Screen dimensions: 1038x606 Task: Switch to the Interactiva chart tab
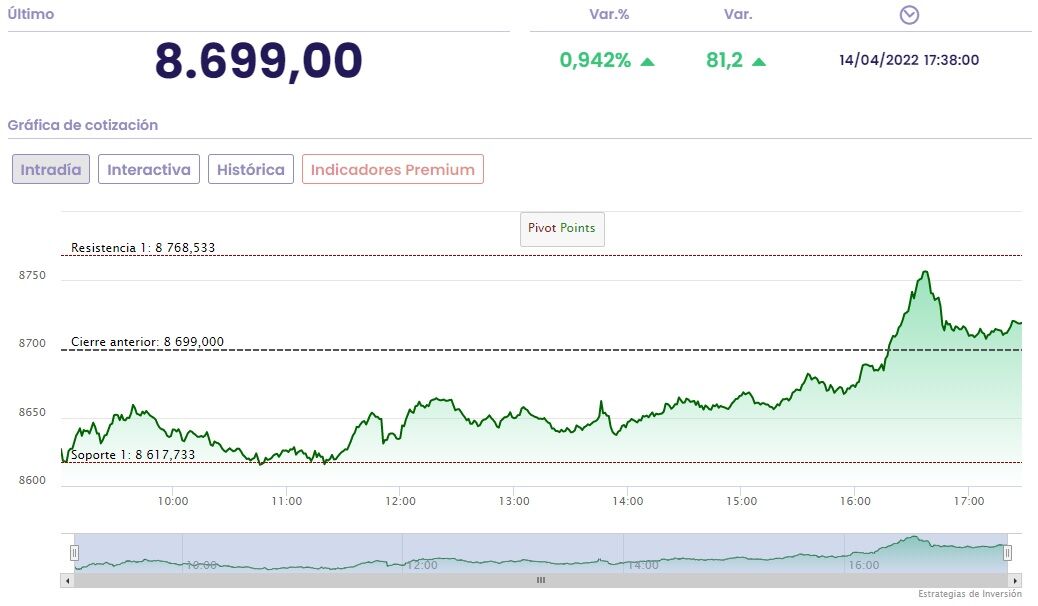[x=148, y=169]
